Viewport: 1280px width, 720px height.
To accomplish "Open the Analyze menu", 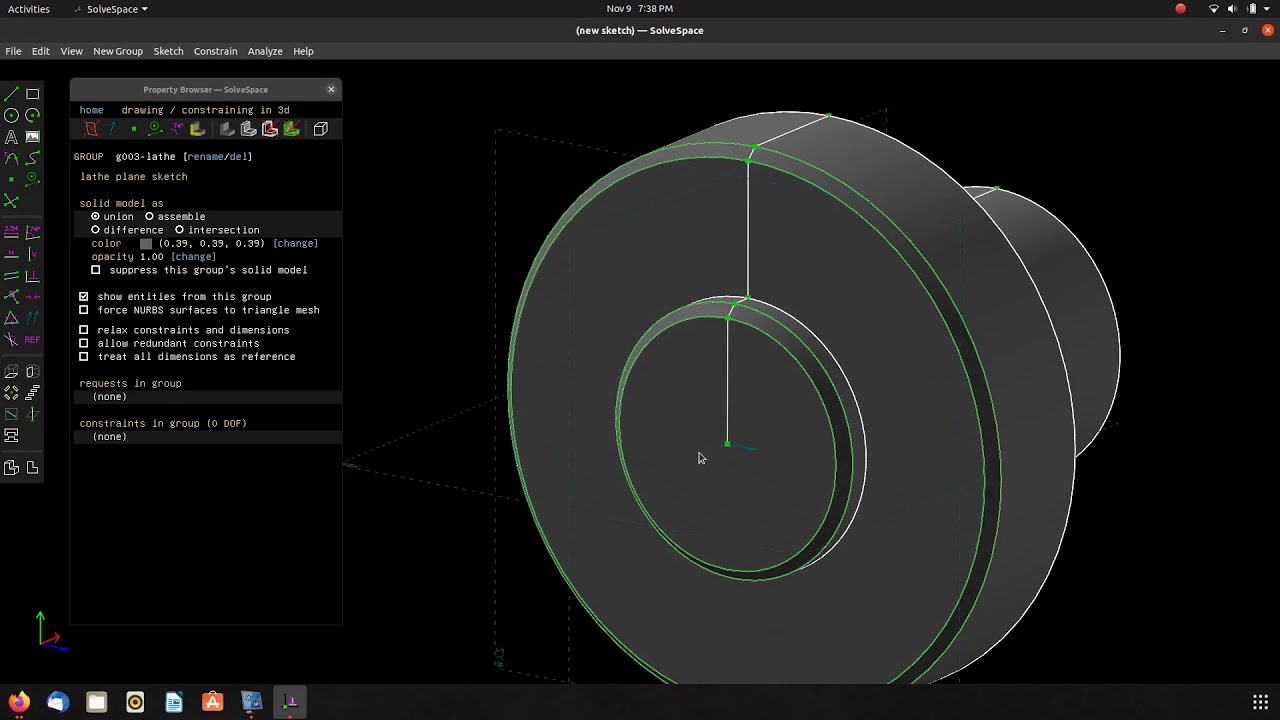I will click(265, 51).
